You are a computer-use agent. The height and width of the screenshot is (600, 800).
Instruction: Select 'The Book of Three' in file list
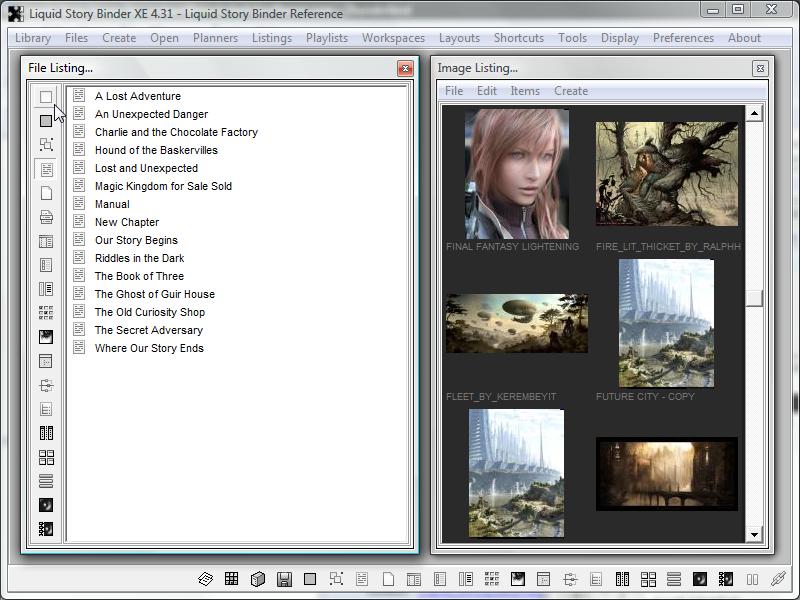click(139, 276)
